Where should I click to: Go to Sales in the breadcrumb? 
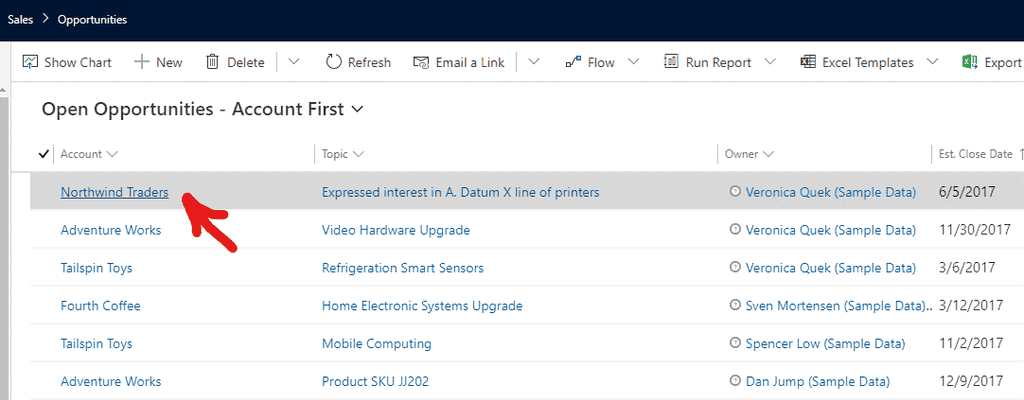20,19
